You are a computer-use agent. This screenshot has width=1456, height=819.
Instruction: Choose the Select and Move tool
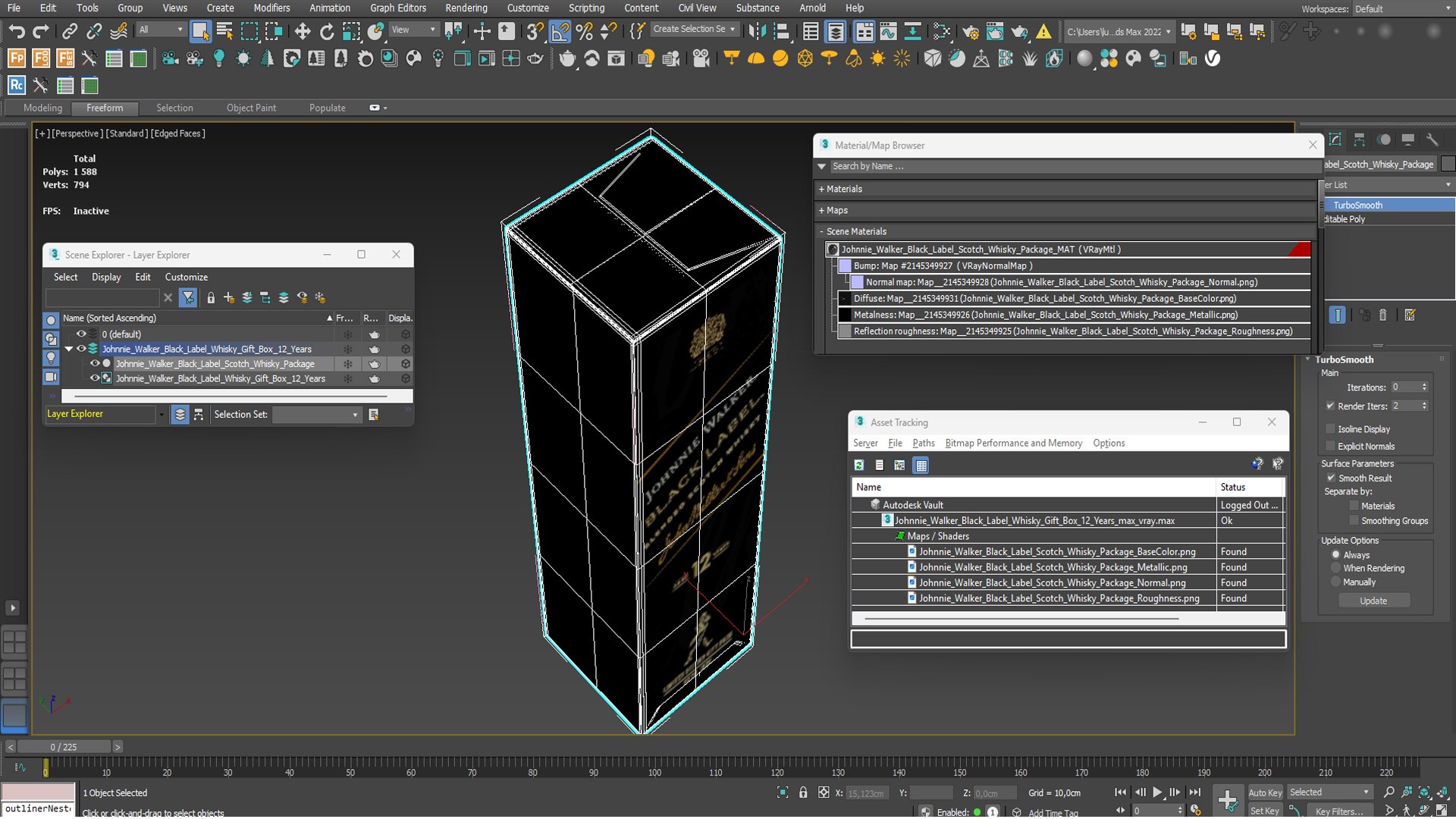point(303,31)
